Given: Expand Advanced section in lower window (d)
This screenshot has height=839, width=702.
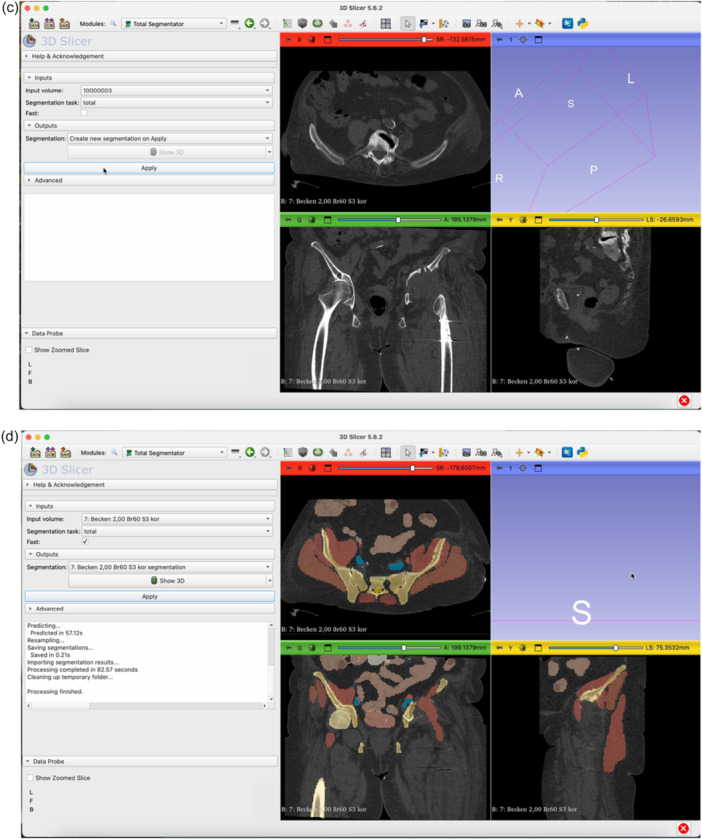Looking at the screenshot, I should coord(150,609).
